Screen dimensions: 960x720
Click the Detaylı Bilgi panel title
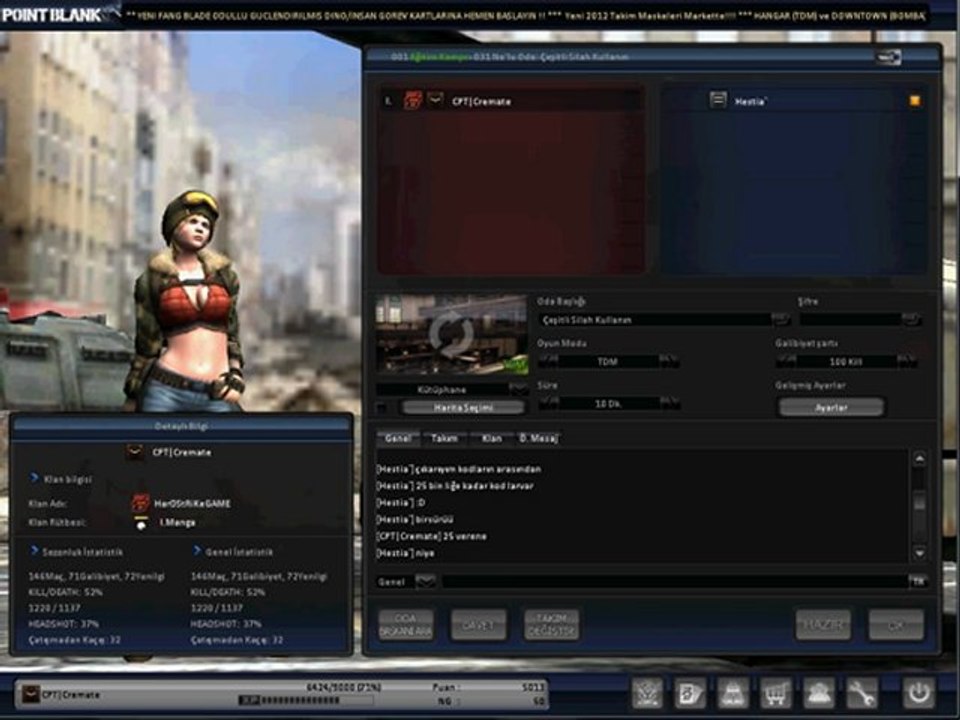[x=181, y=426]
